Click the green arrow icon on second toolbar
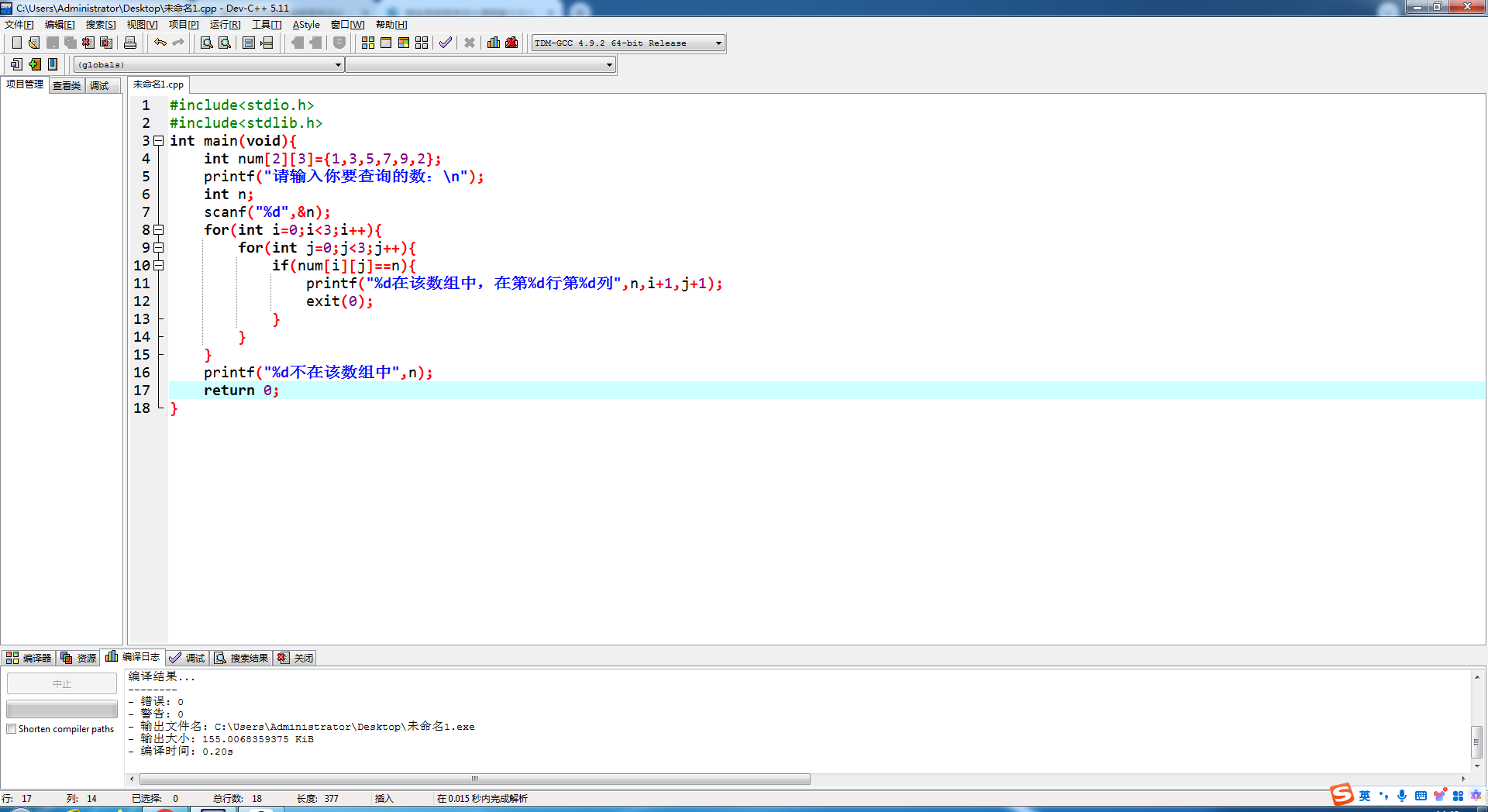Image resolution: width=1488 pixels, height=812 pixels. (35, 64)
